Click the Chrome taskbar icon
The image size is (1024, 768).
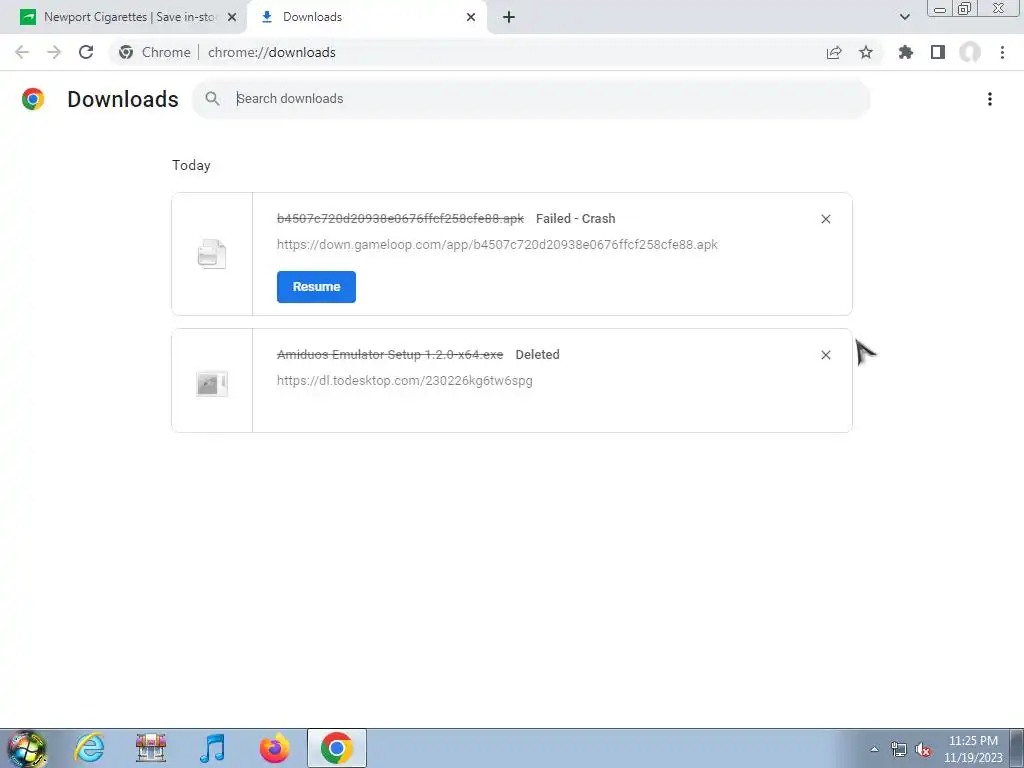pyautogui.click(x=336, y=748)
